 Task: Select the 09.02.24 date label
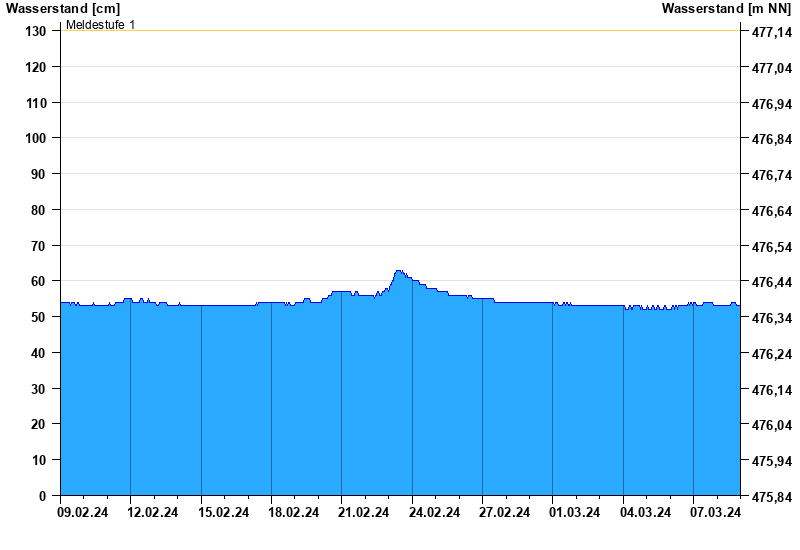84,513
